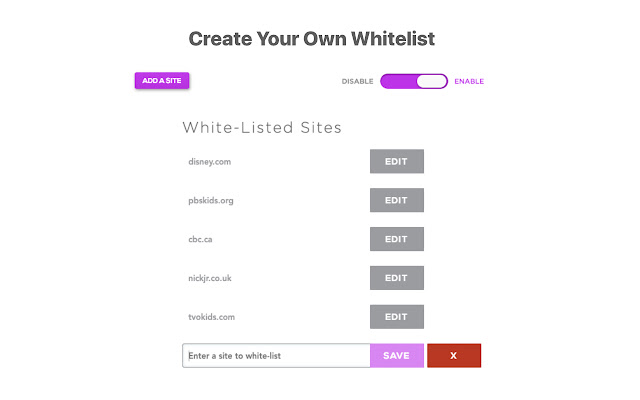Edit the disney.com entry
The width and height of the screenshot is (640, 400).
coord(396,161)
